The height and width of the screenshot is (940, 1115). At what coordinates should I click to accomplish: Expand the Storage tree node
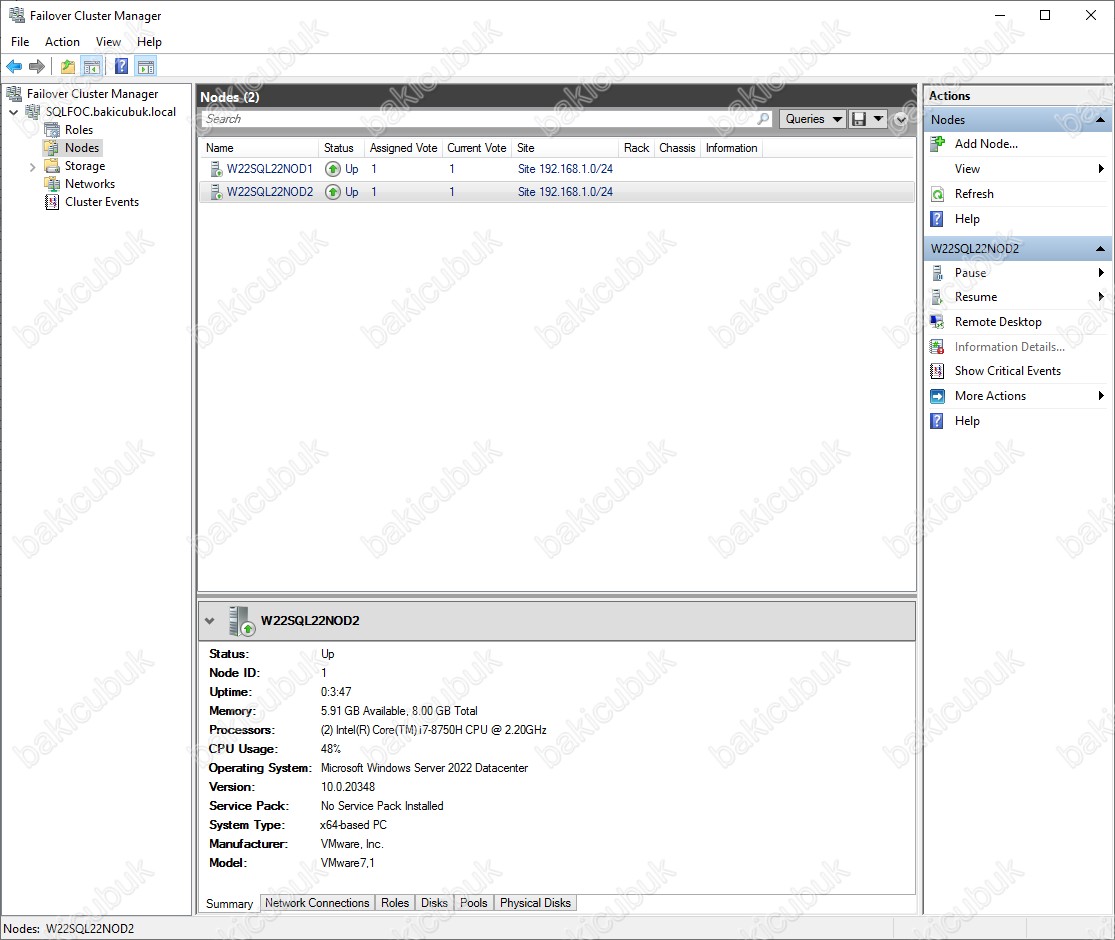(33, 167)
